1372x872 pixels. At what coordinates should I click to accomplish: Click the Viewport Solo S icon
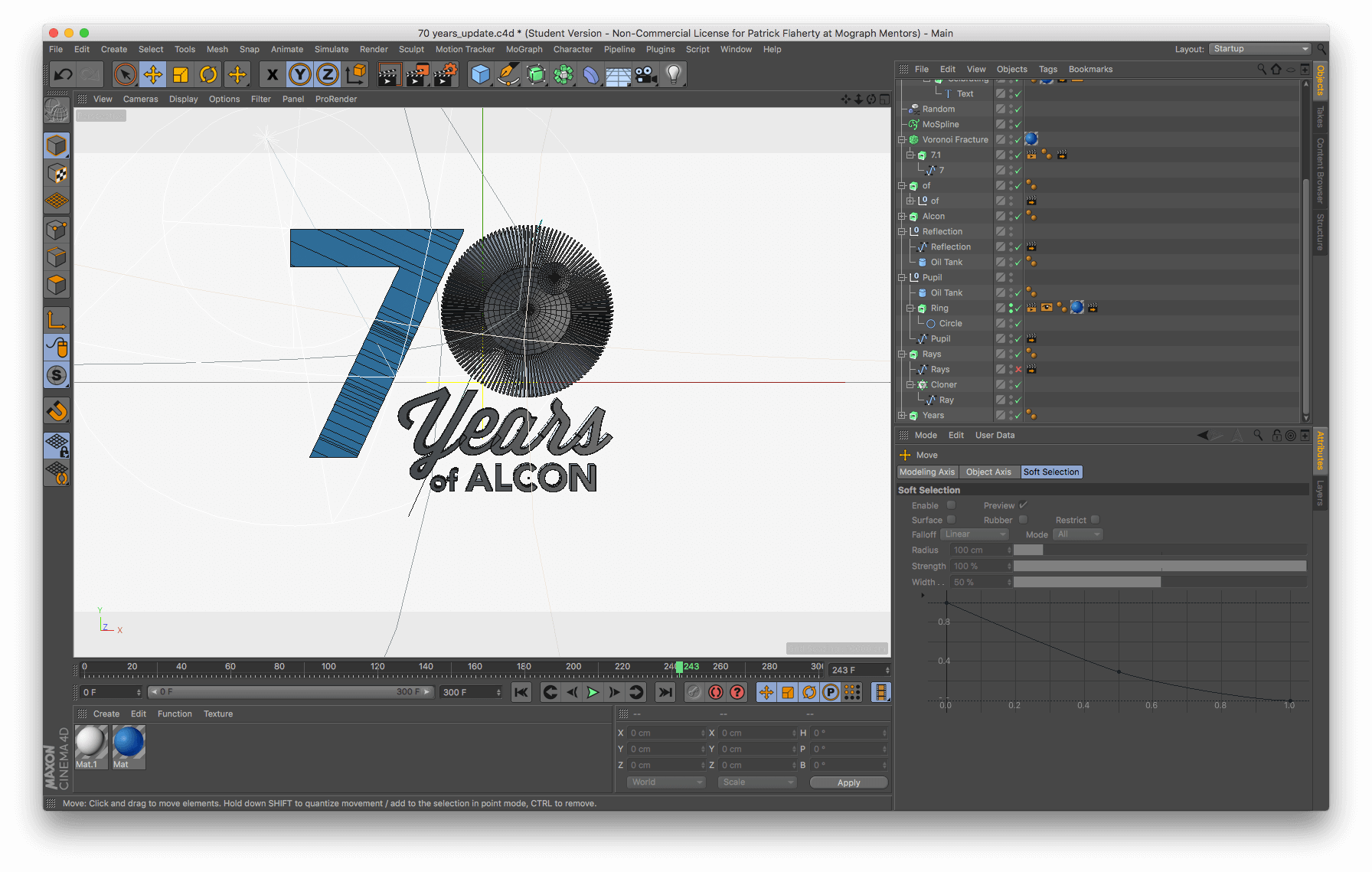point(57,375)
